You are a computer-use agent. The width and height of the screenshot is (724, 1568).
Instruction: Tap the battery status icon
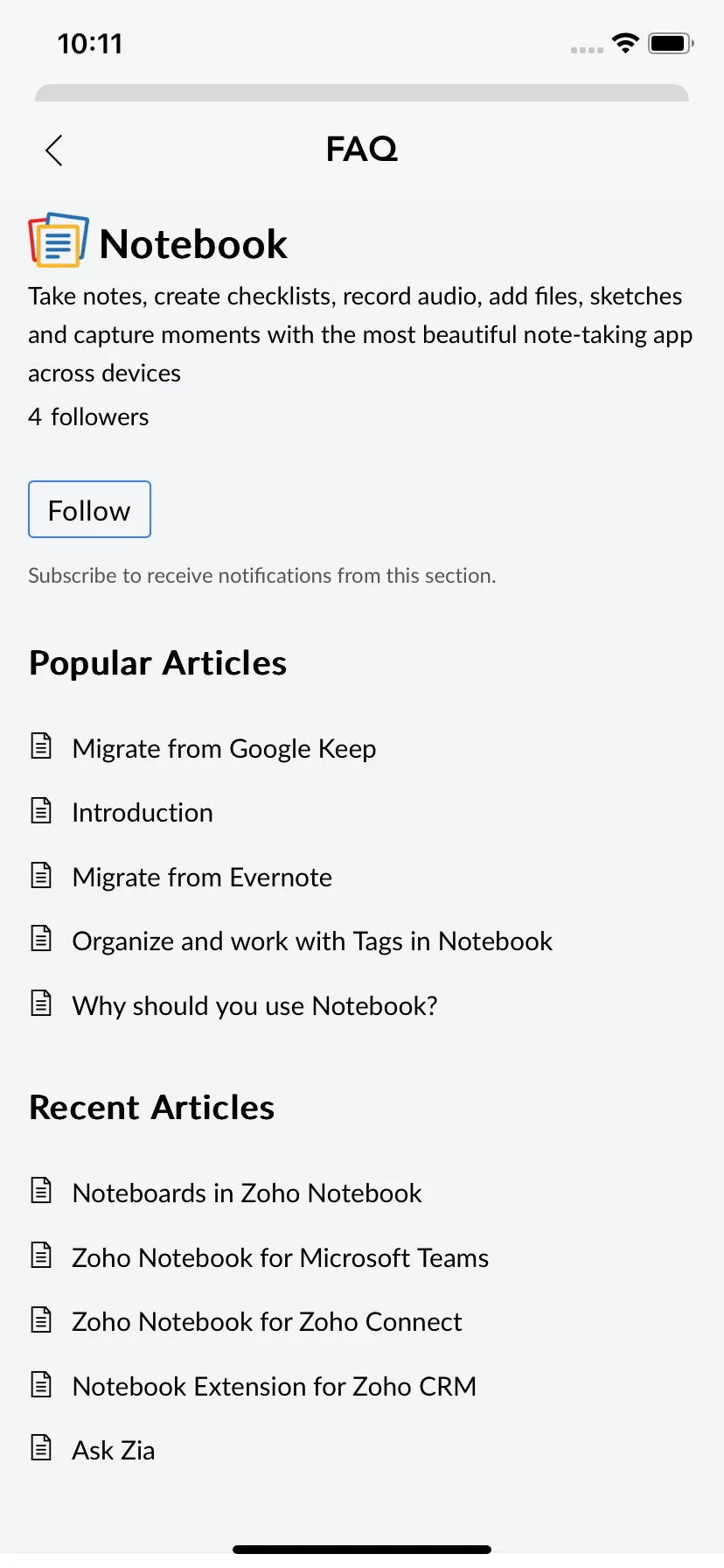(671, 43)
